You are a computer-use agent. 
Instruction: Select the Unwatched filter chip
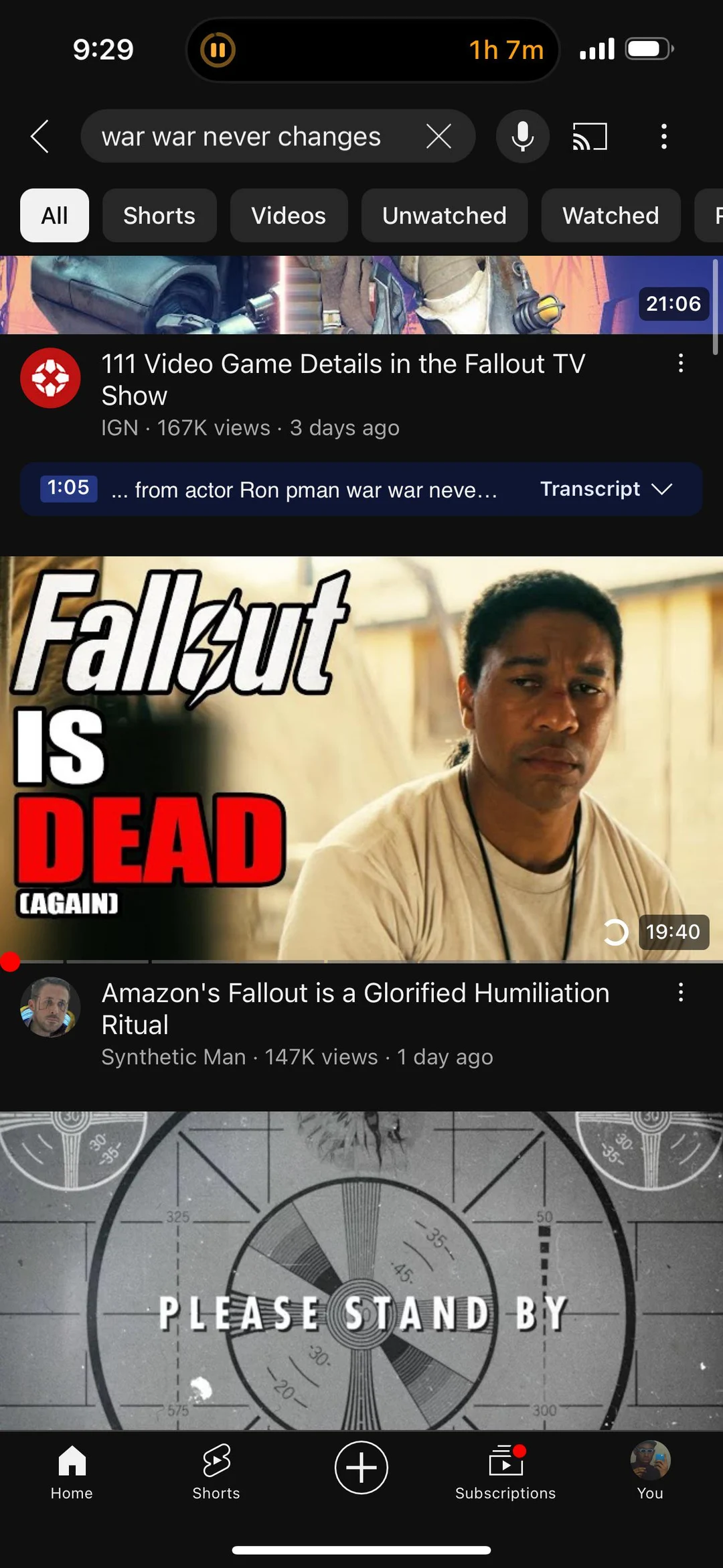(445, 216)
